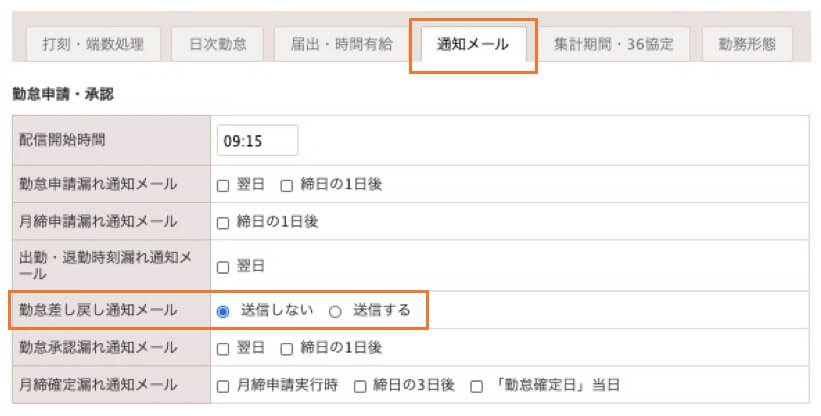Select the 送信しない radio button
The image size is (821, 416).
223,312
